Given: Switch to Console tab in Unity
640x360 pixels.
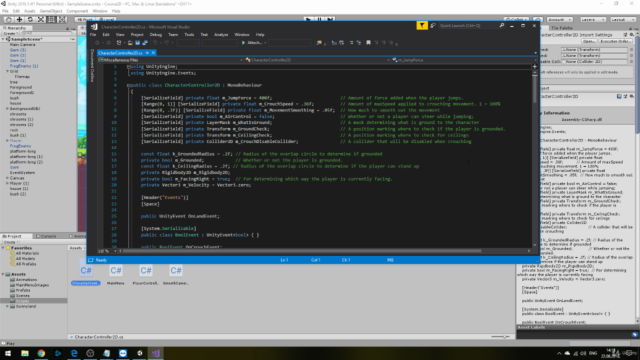Looking at the screenshot, I should [x=47, y=236].
